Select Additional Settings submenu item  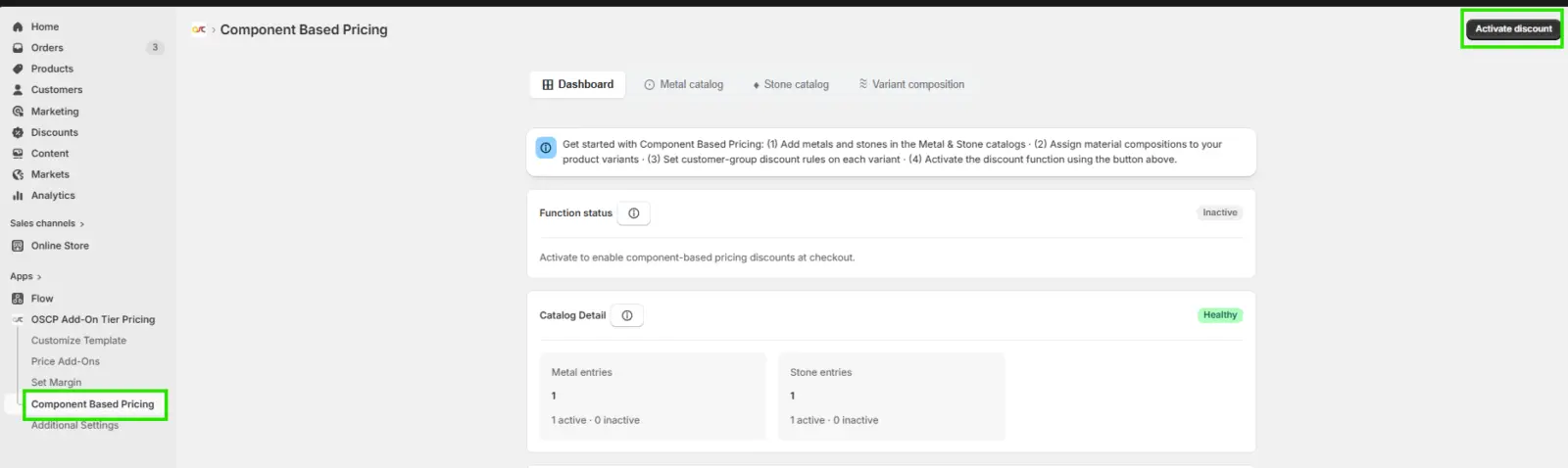click(74, 426)
